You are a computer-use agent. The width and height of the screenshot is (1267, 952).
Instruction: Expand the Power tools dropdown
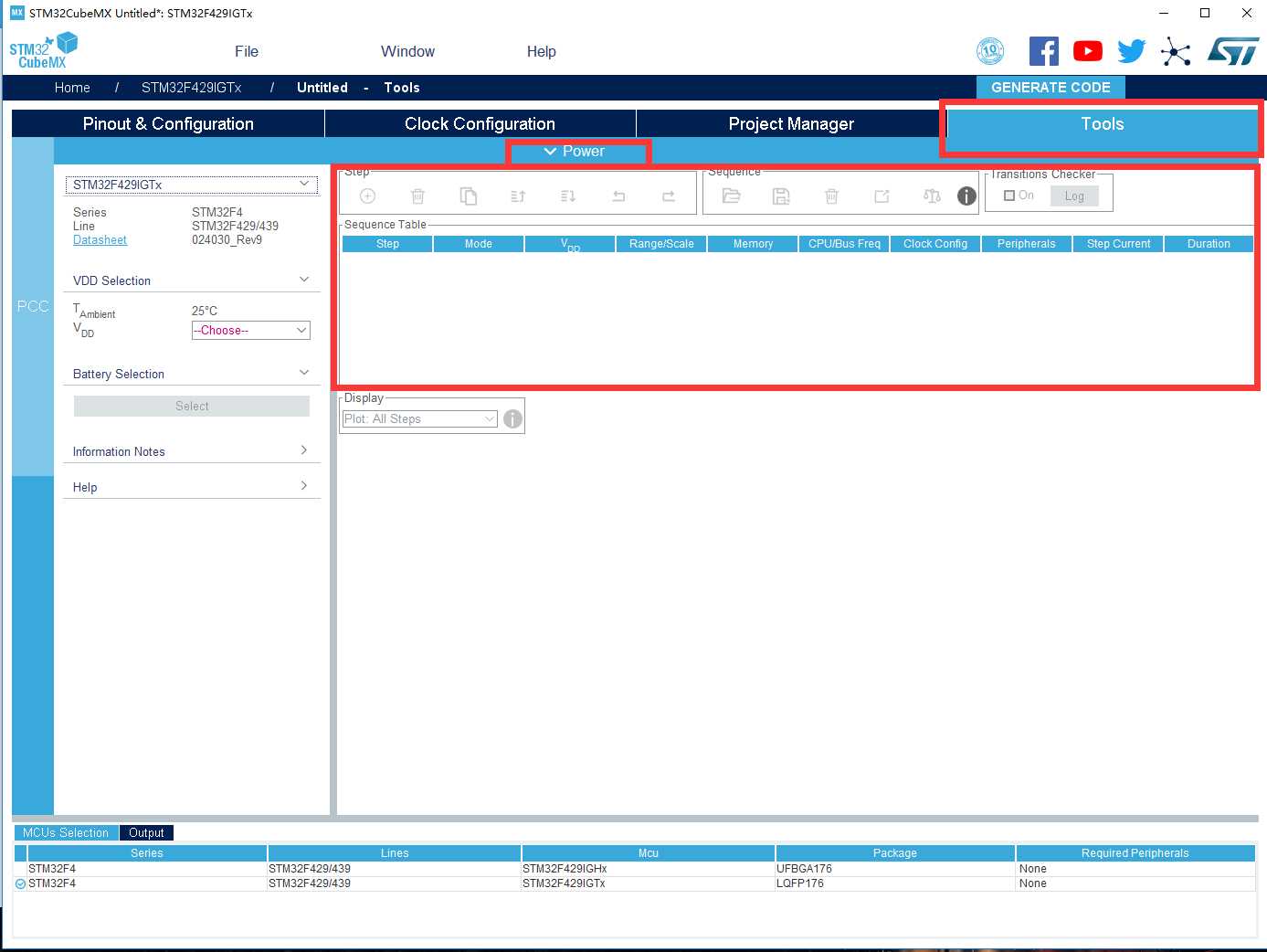575,152
